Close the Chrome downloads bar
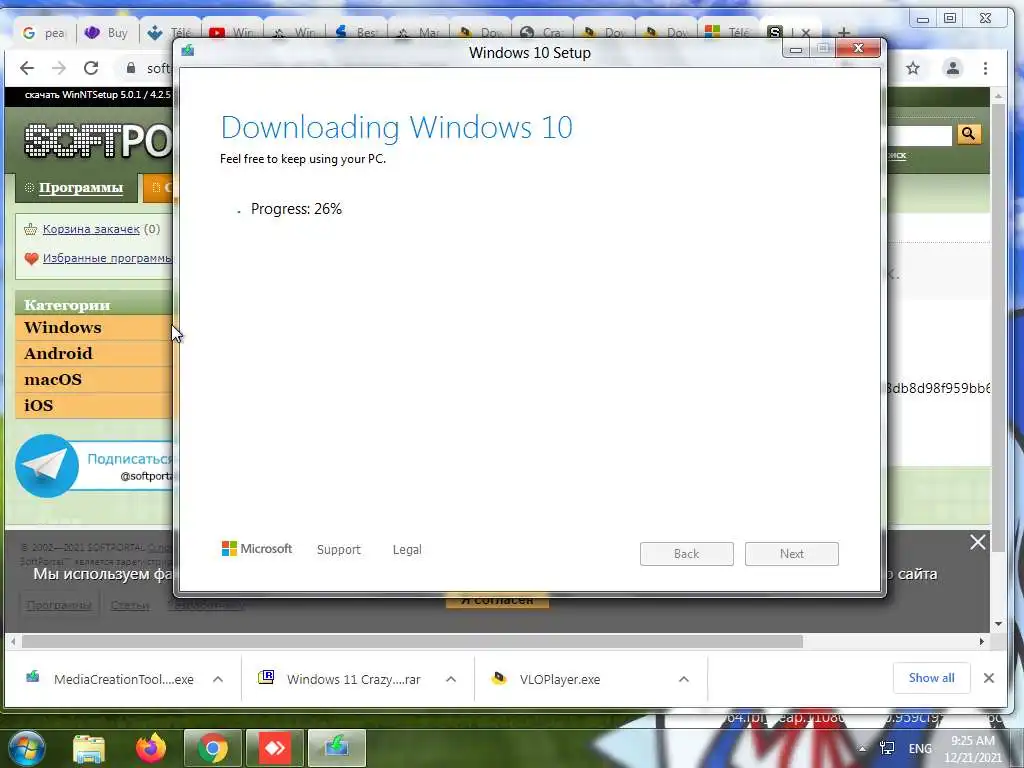The height and width of the screenshot is (768, 1024). pos(989,678)
